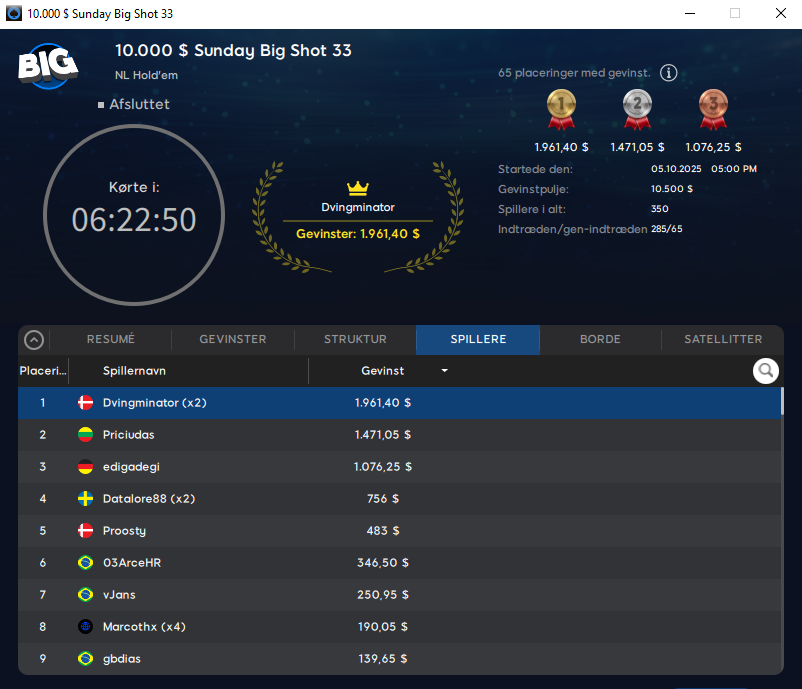Open the player search magnifier icon

766,371
